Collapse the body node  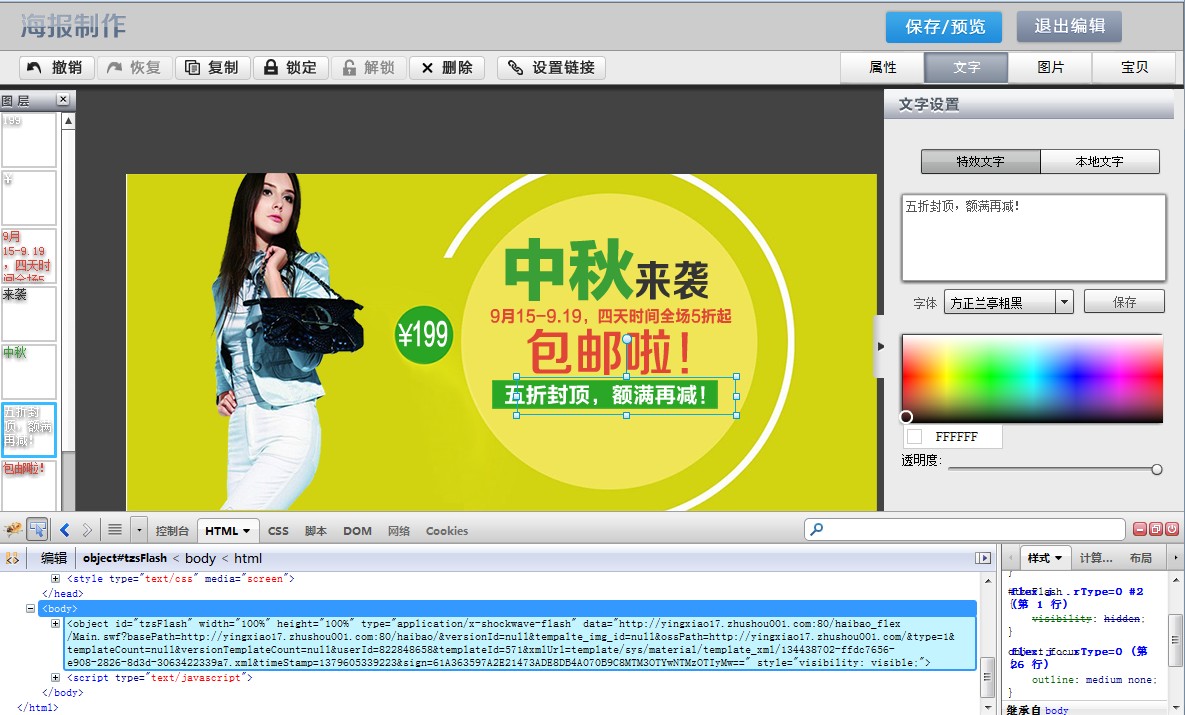(x=30, y=608)
